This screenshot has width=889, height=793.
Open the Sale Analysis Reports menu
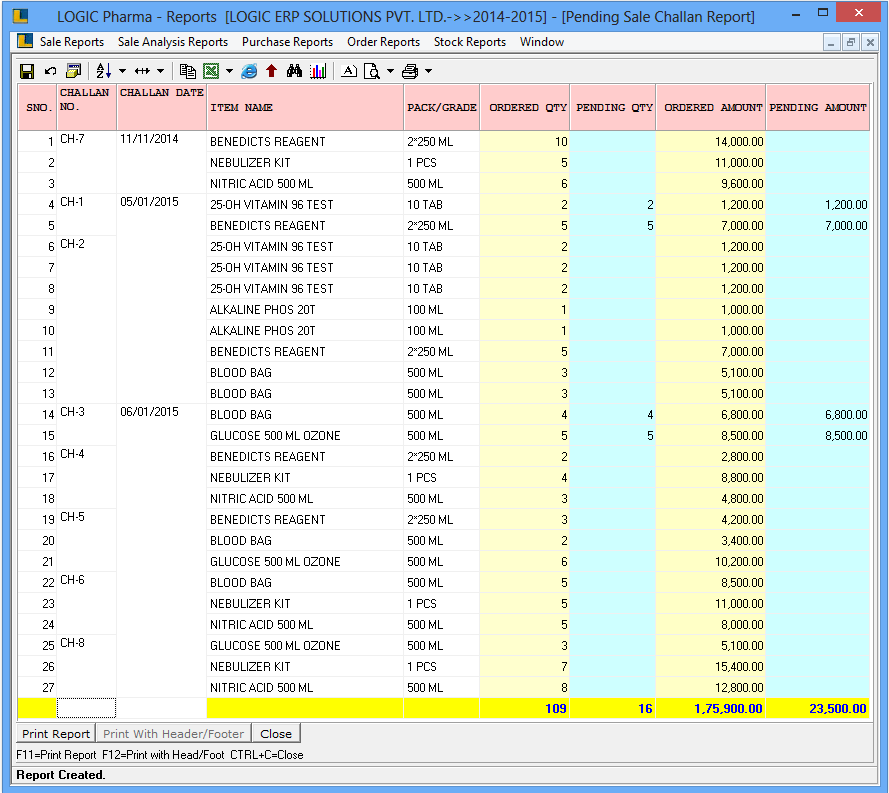click(173, 42)
